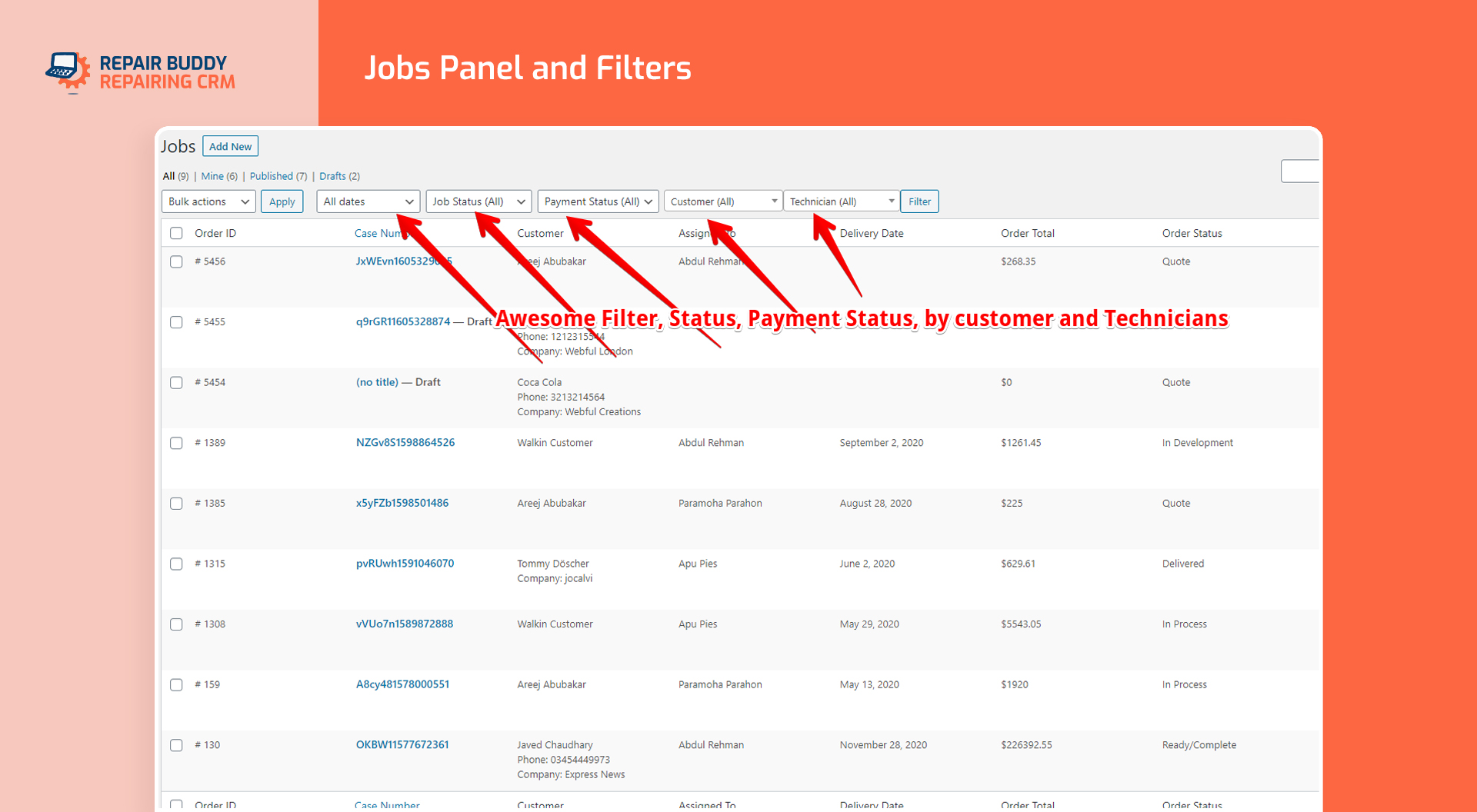Click the Add New button
Screen dimensions: 1477x812
pyautogui.click(x=230, y=146)
